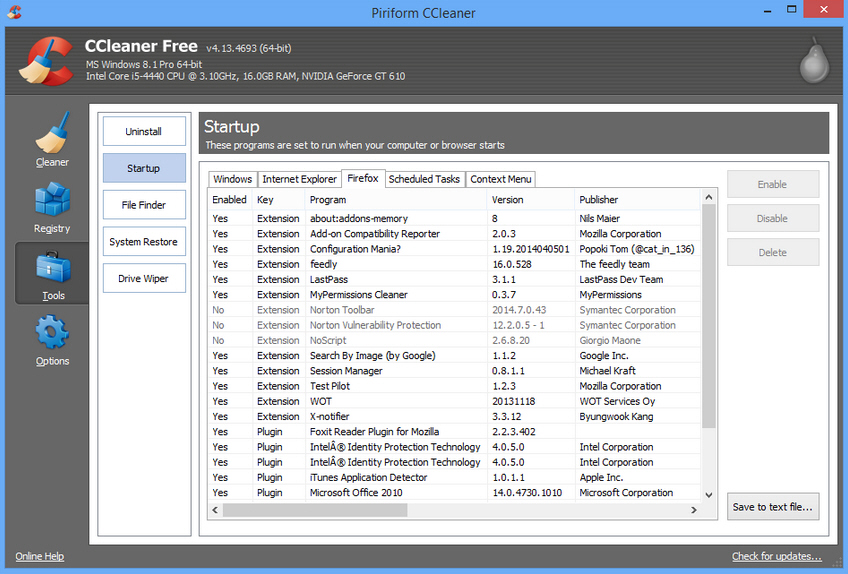Select iTunes Application Detector plugin
Viewport: 848px width, 574px height.
click(x=454, y=477)
